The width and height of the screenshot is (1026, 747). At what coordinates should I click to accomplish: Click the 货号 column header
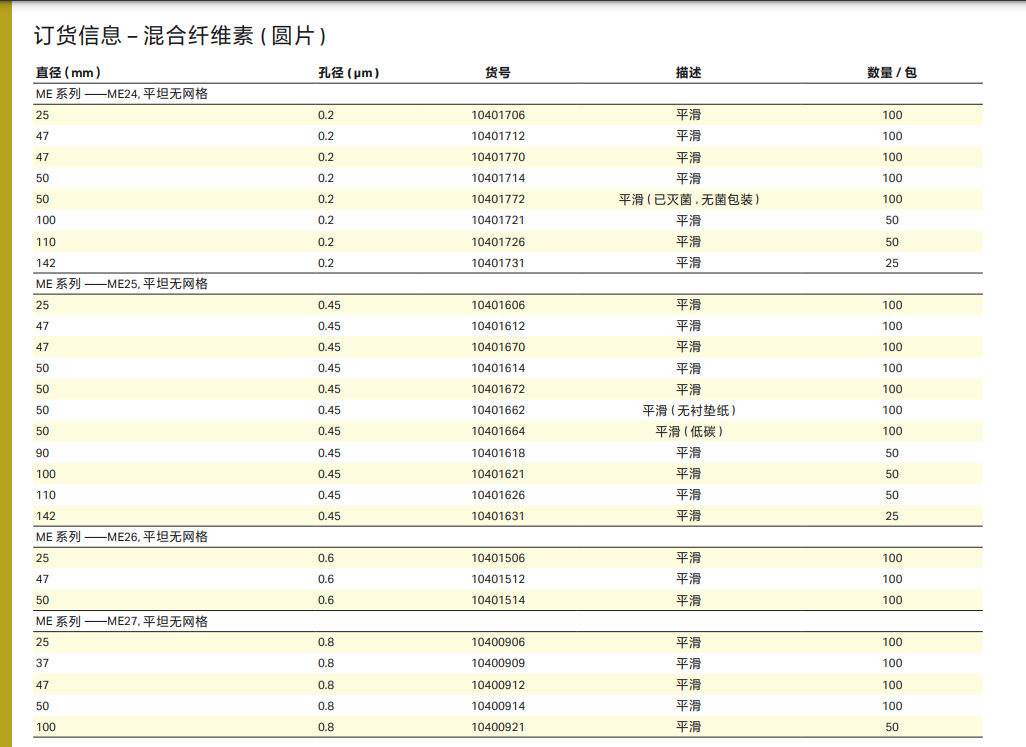click(x=498, y=73)
